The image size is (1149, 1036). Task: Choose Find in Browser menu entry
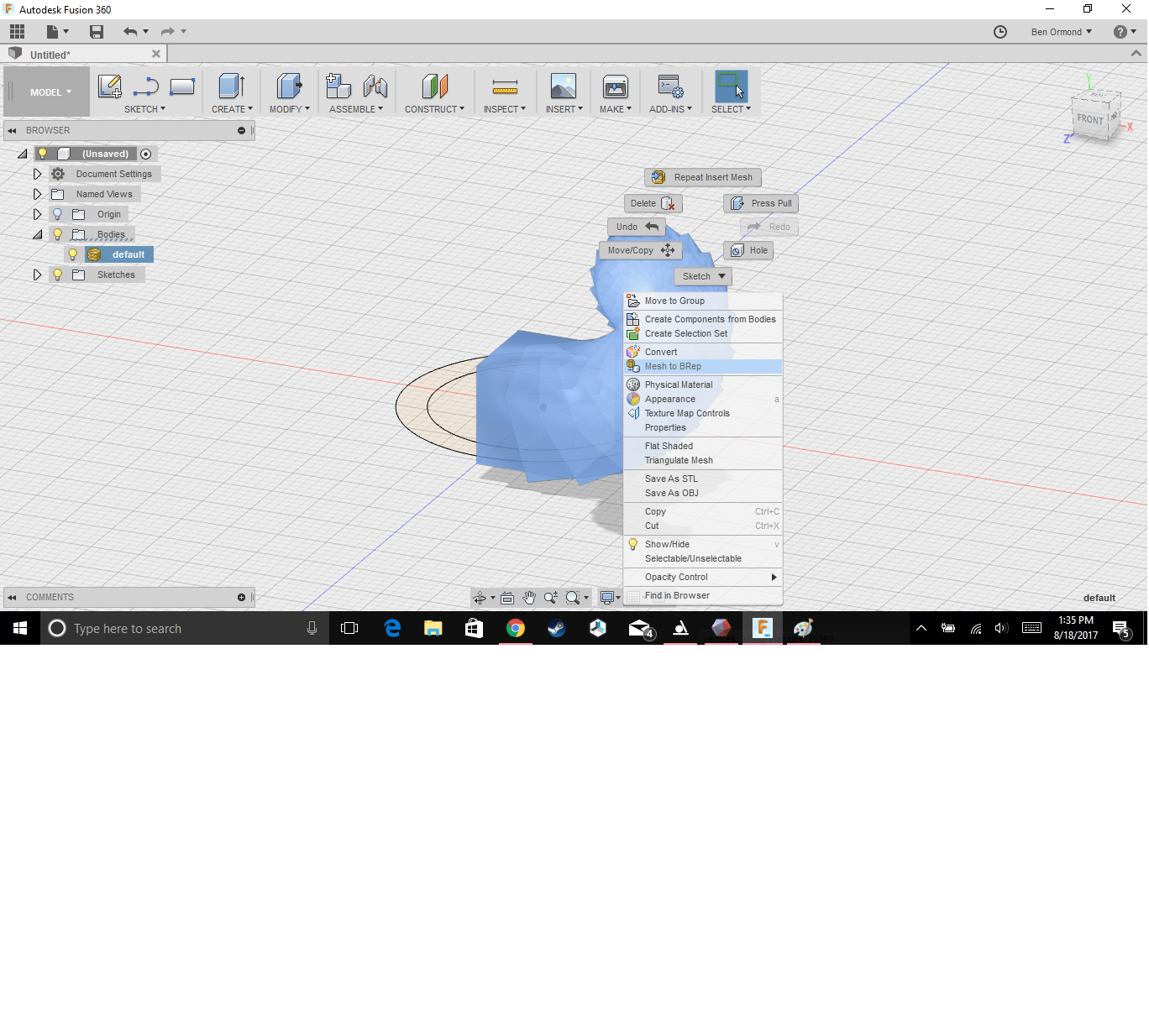click(x=703, y=595)
